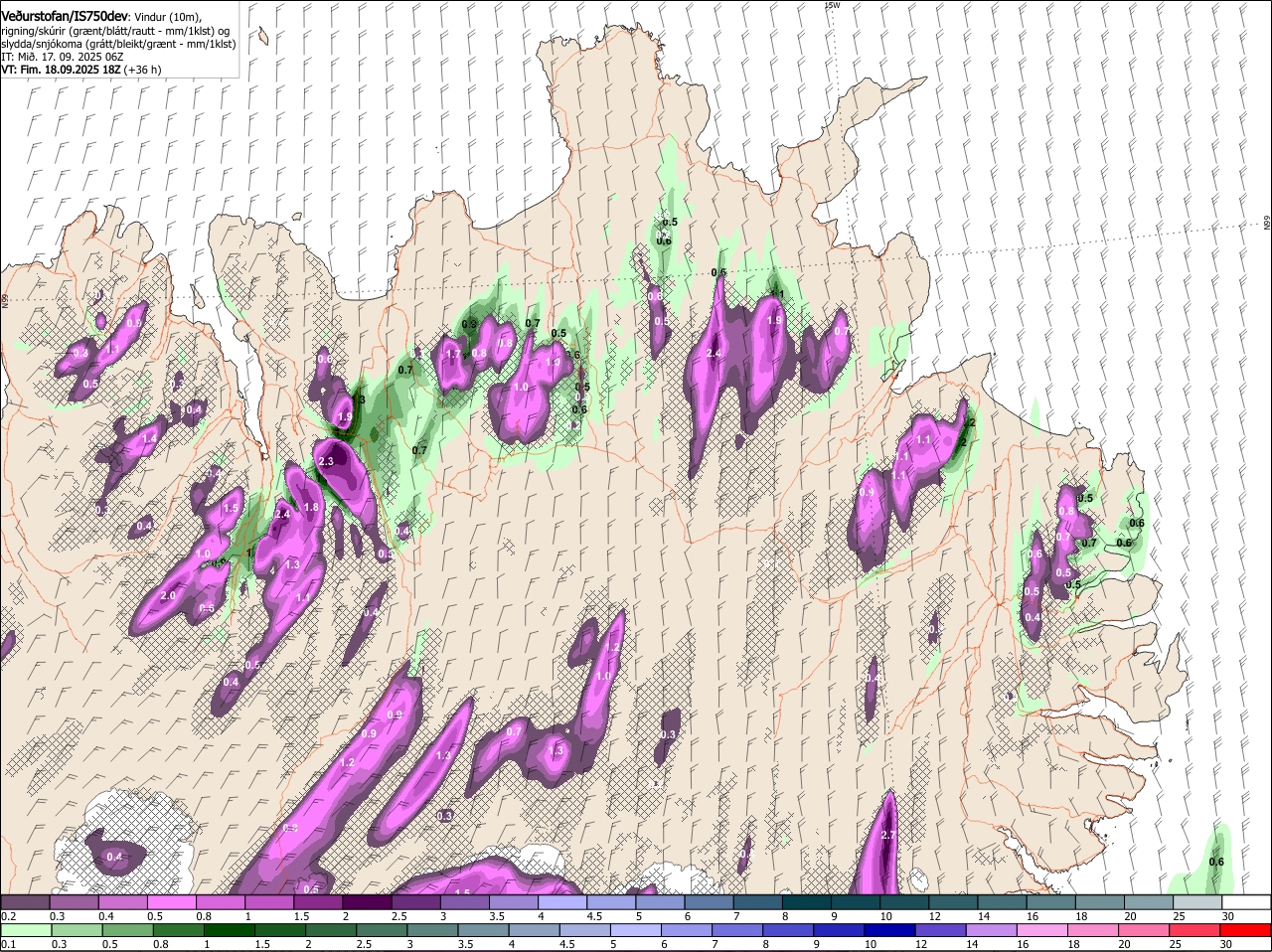
Task: Click the valid time 'VT: Fim. 18.09.2025 18Z'
Action: 62,71
